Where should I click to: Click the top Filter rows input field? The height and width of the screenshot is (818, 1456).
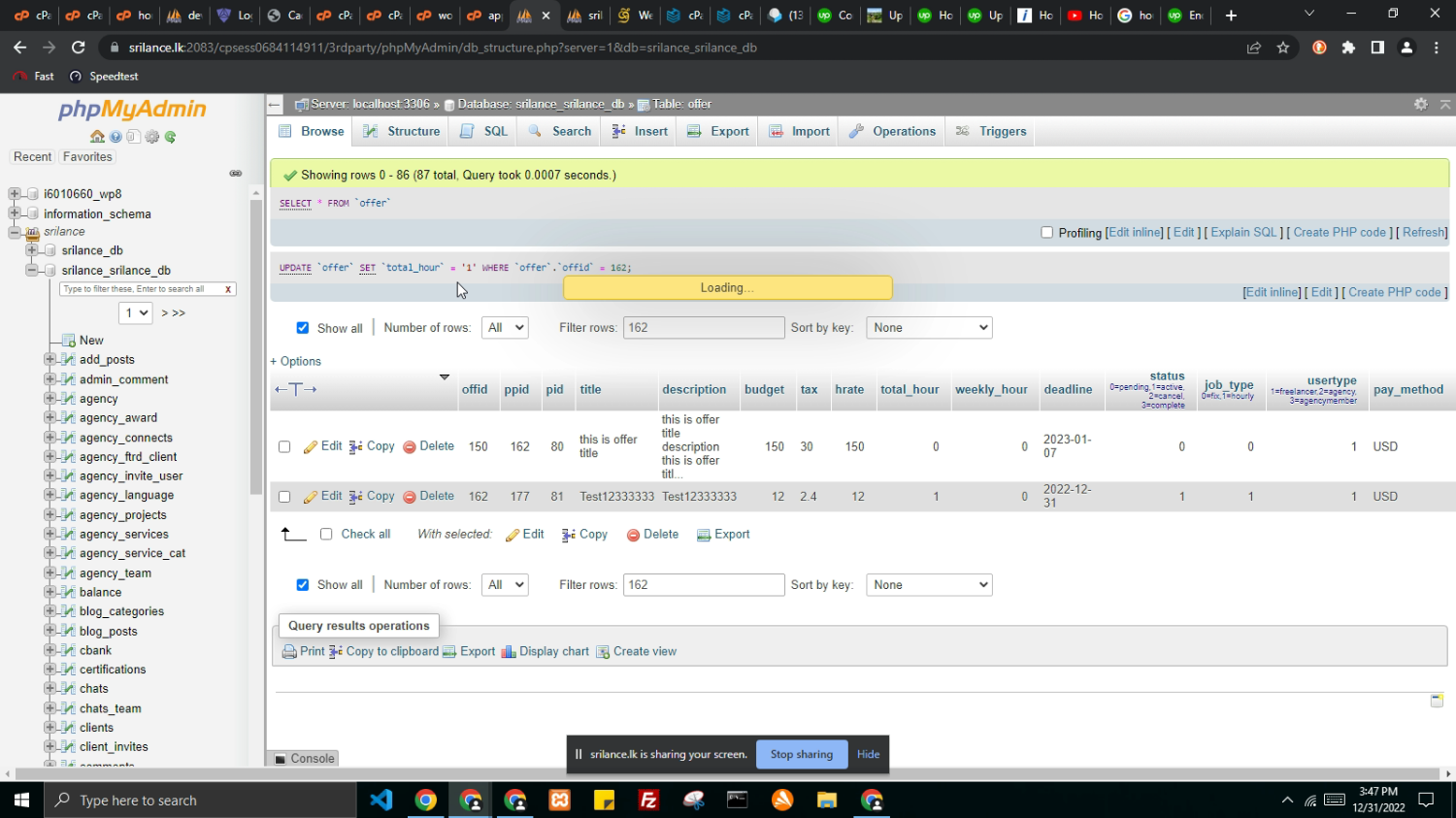pos(703,328)
